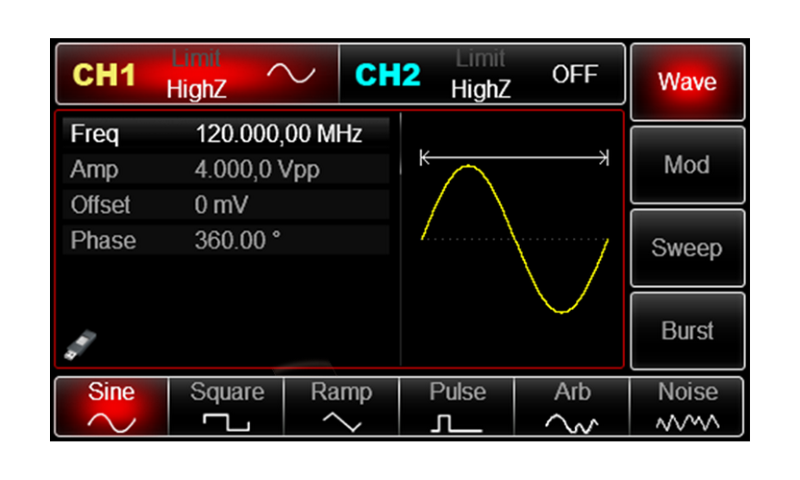Select the Sine waveform softkey
The image size is (800, 480).
[x=111, y=407]
